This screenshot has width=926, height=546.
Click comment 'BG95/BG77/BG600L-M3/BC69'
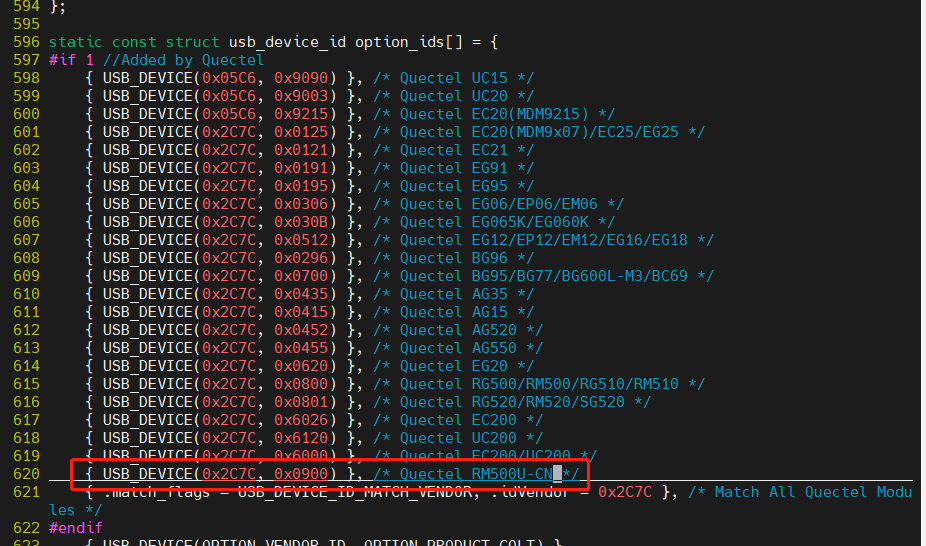pyautogui.click(x=579, y=276)
